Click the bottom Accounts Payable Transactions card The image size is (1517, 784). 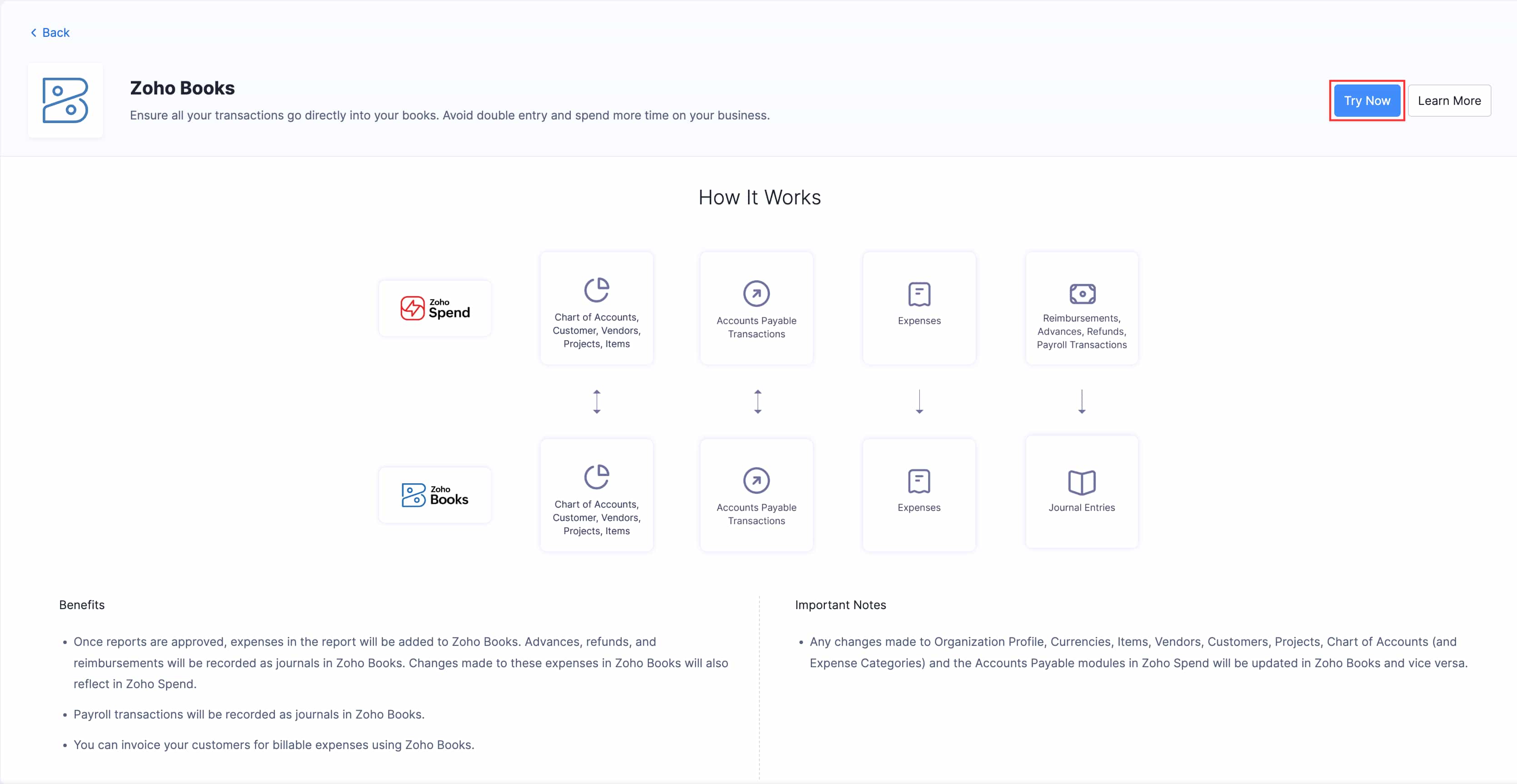click(756, 495)
